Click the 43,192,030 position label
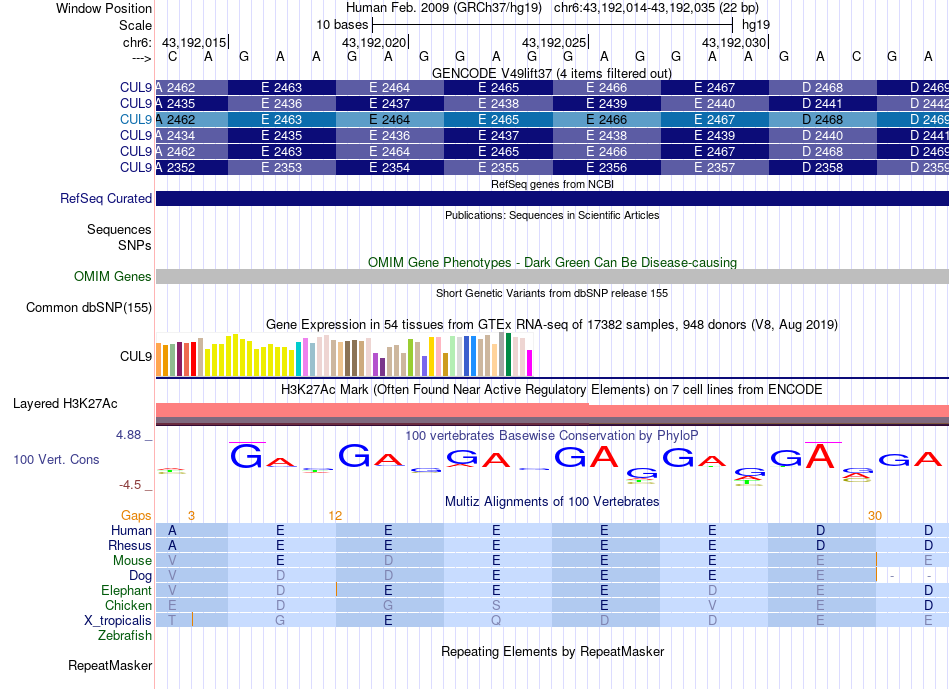This screenshot has width=950, height=689. point(734,42)
